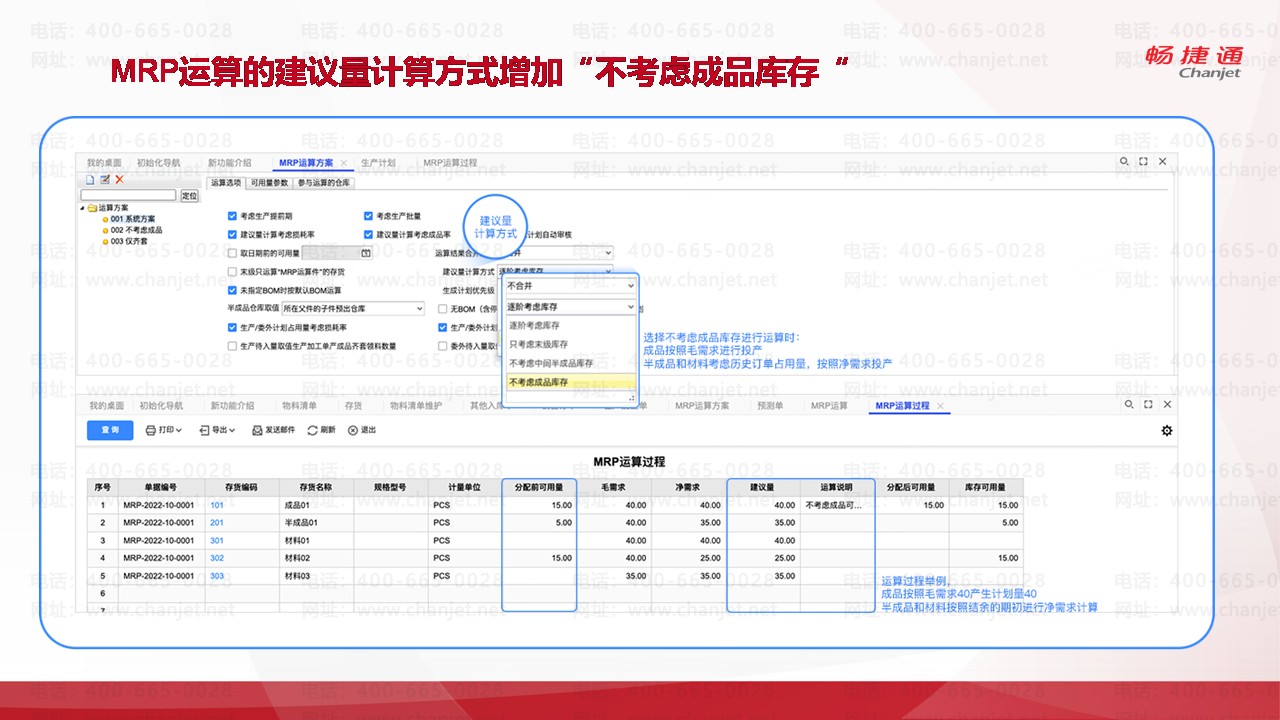Click the 导出 export icon
Image resolution: width=1280 pixels, height=720 pixels.
click(205, 430)
